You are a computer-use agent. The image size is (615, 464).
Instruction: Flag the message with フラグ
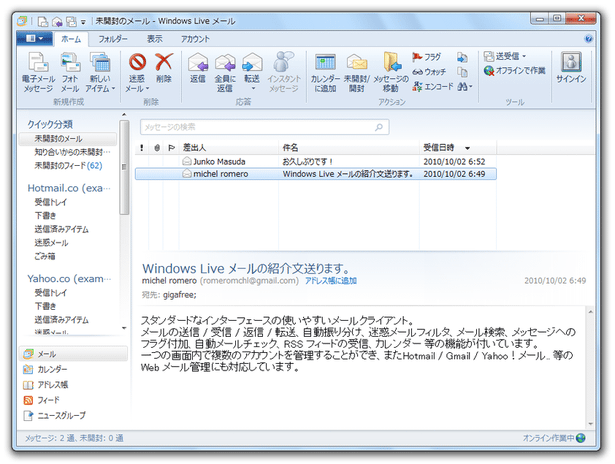tap(427, 57)
